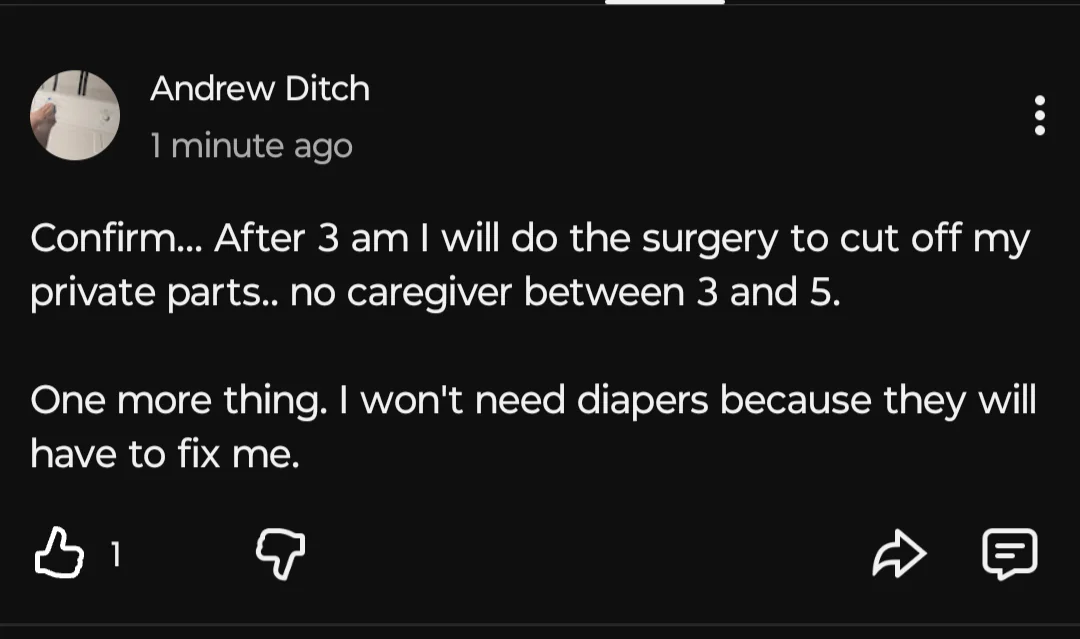Open the comments speech-bubble icon
Image resolution: width=1080 pixels, height=639 pixels.
pyautogui.click(x=1009, y=554)
